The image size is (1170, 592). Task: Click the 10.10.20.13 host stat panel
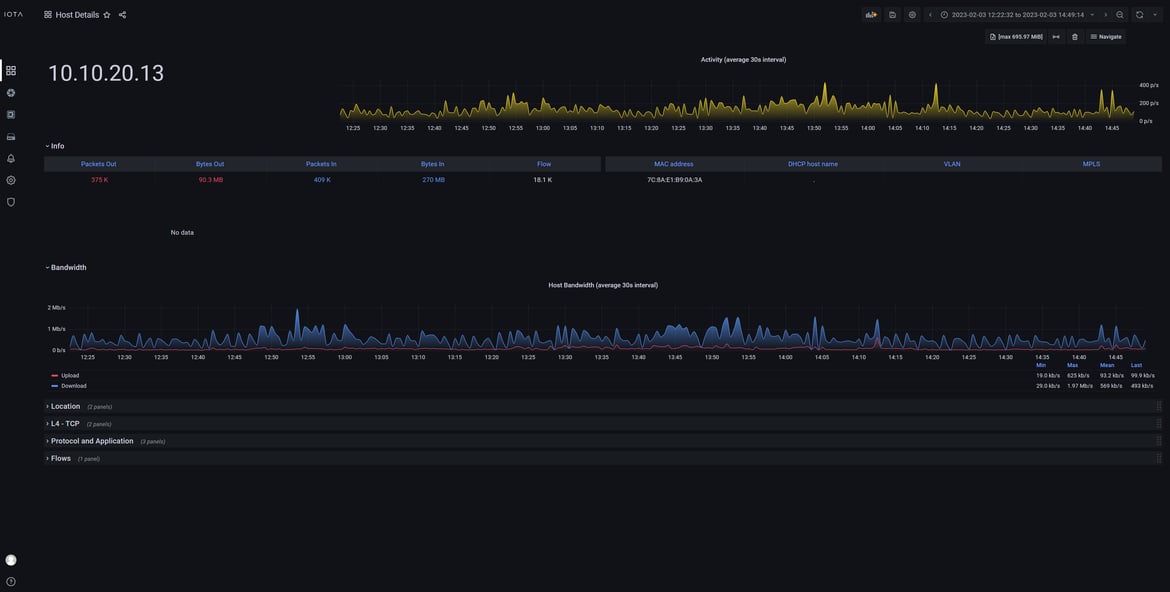106,70
